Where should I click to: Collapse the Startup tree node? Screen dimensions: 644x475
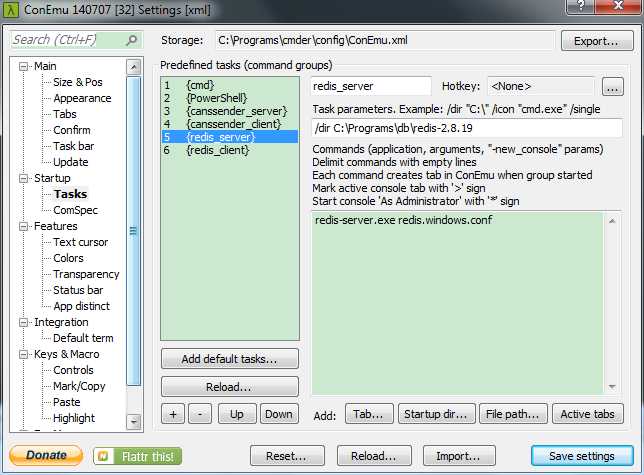[x=23, y=178]
